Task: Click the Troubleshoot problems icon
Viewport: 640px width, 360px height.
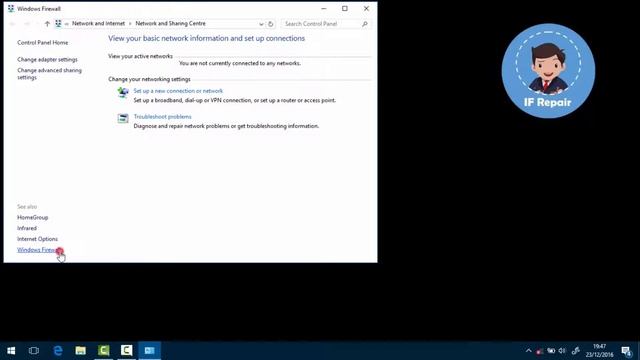Action: pos(123,118)
